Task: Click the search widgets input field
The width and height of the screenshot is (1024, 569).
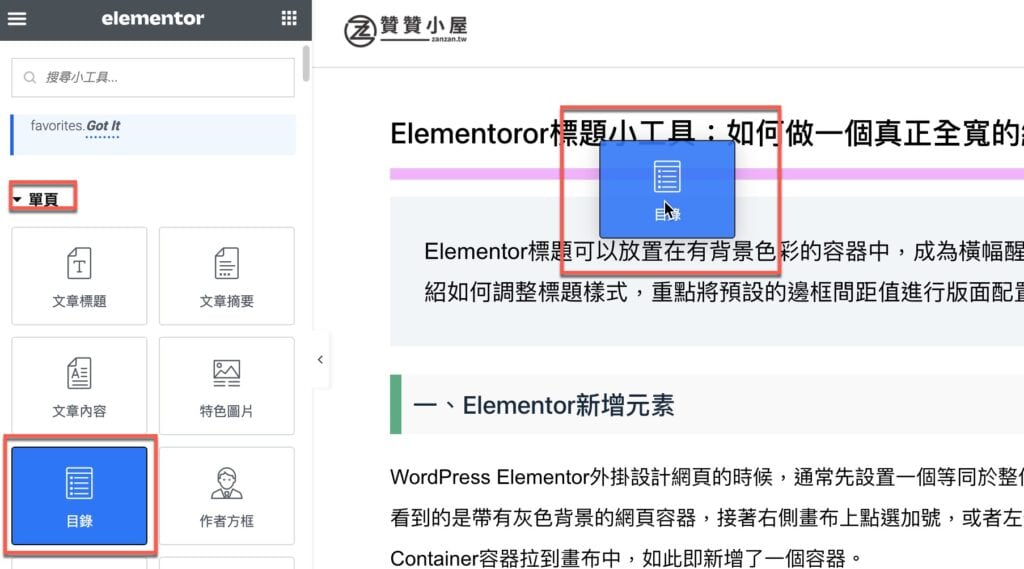Action: (153, 77)
